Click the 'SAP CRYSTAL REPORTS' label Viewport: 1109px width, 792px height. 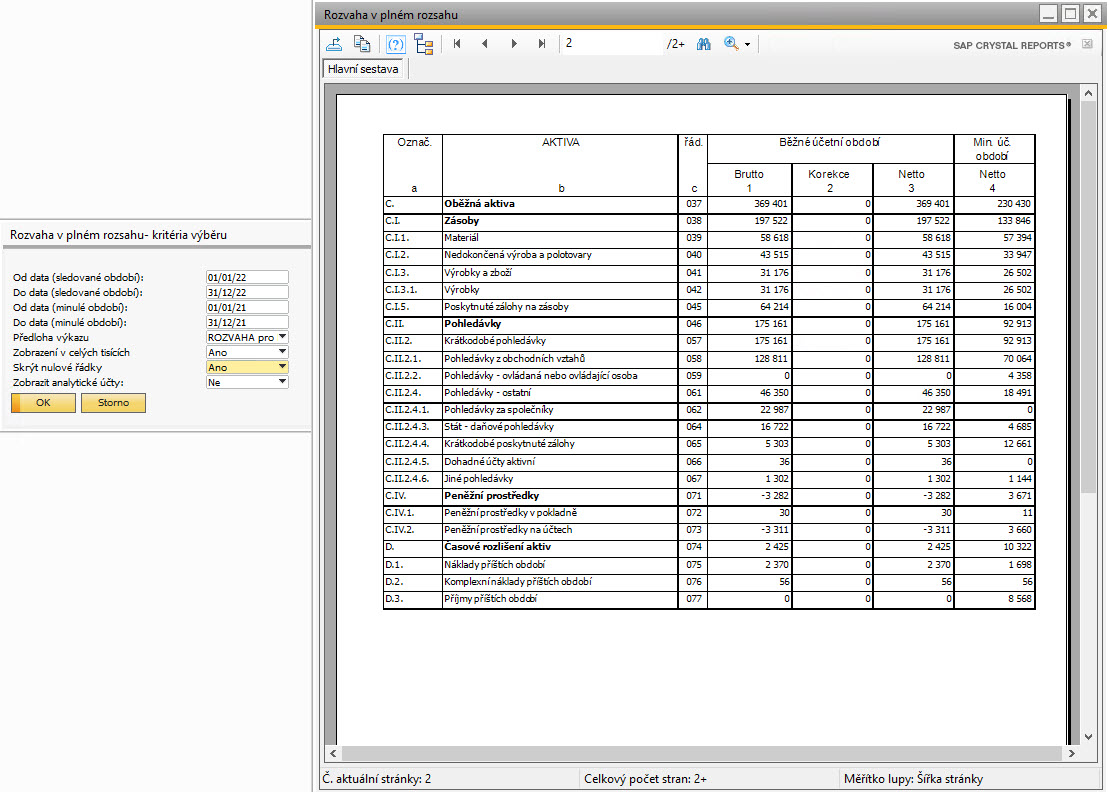click(x=1012, y=45)
